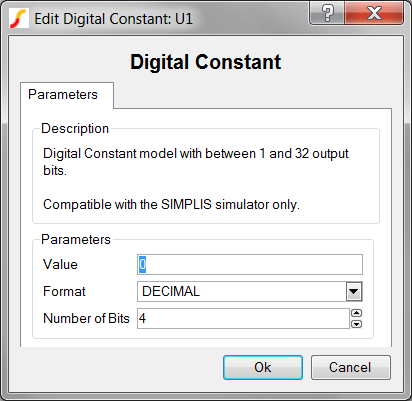Select the highlighted 0 in Value box
The height and width of the screenshot is (401, 412).
[x=142, y=265]
